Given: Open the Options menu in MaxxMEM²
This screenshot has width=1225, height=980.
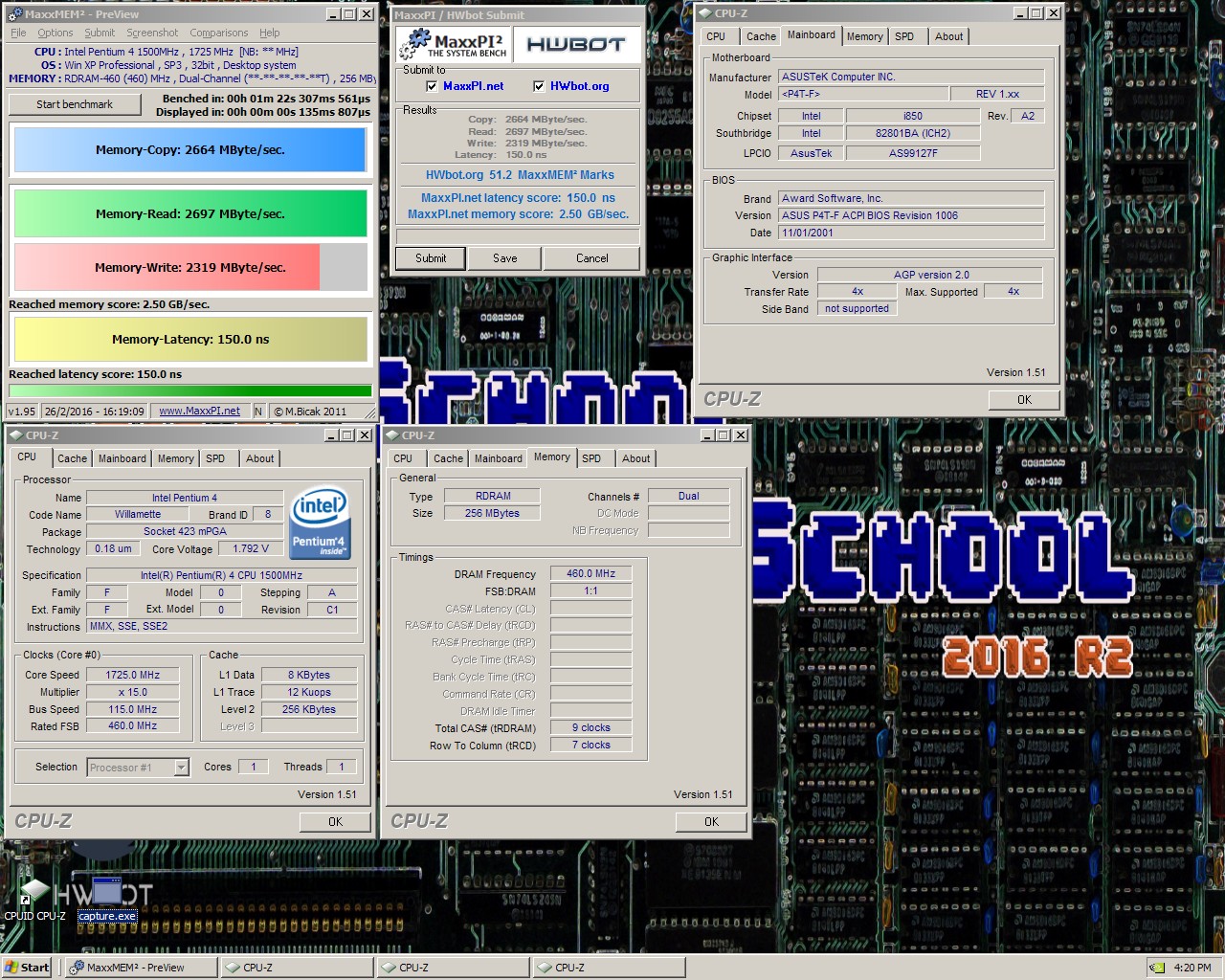Looking at the screenshot, I should pos(56,33).
